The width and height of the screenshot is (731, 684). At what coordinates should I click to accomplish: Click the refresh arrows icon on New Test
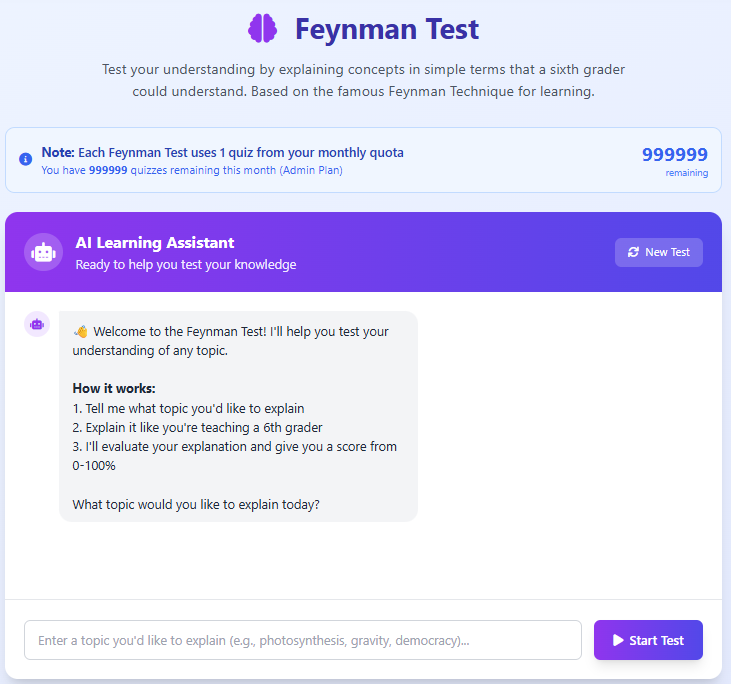(633, 252)
